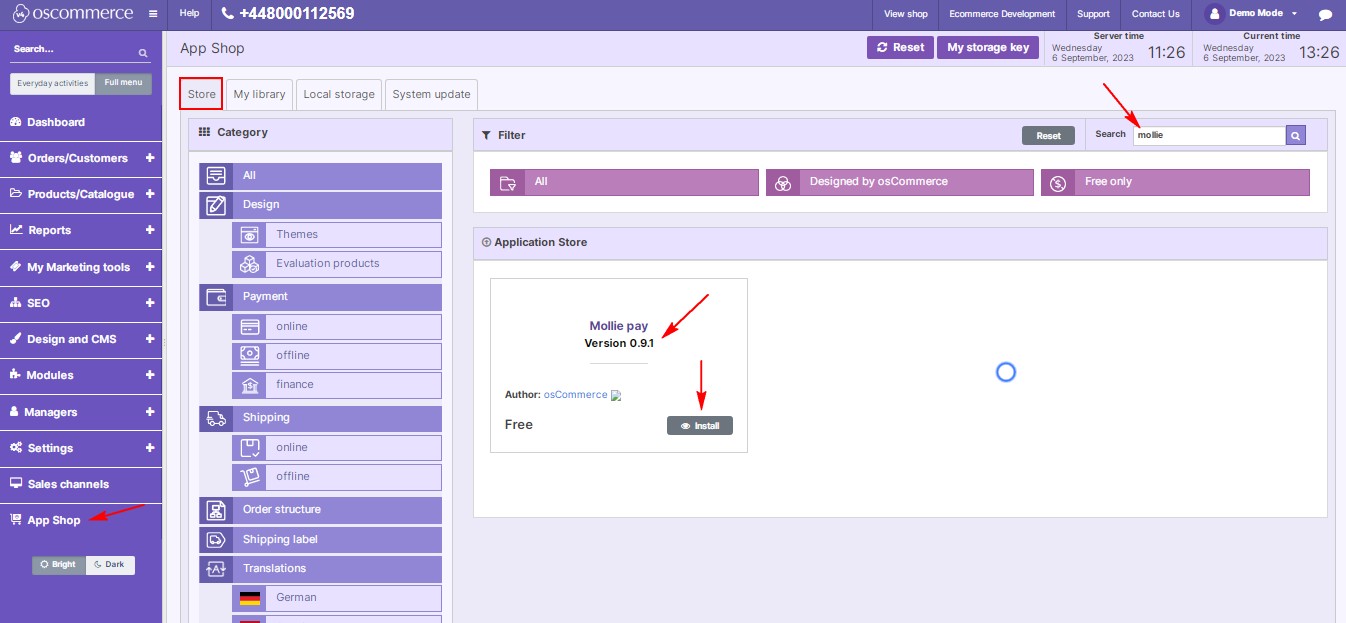Screen dimensions: 1346x623
Task: Open the Local storage tab
Action: click(x=339, y=94)
